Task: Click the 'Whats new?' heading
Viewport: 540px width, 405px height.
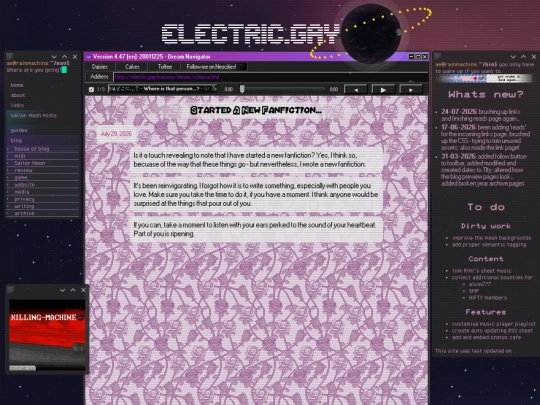Action: pos(486,94)
